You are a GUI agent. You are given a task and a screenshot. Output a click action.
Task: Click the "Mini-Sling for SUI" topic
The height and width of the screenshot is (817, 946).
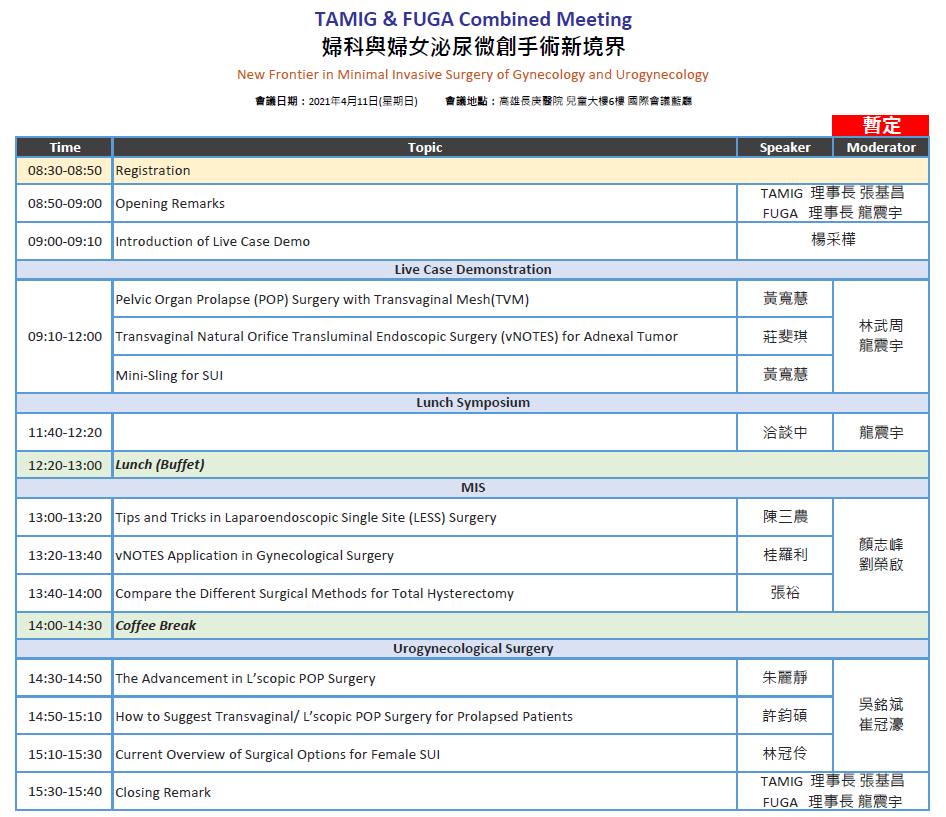coord(169,375)
